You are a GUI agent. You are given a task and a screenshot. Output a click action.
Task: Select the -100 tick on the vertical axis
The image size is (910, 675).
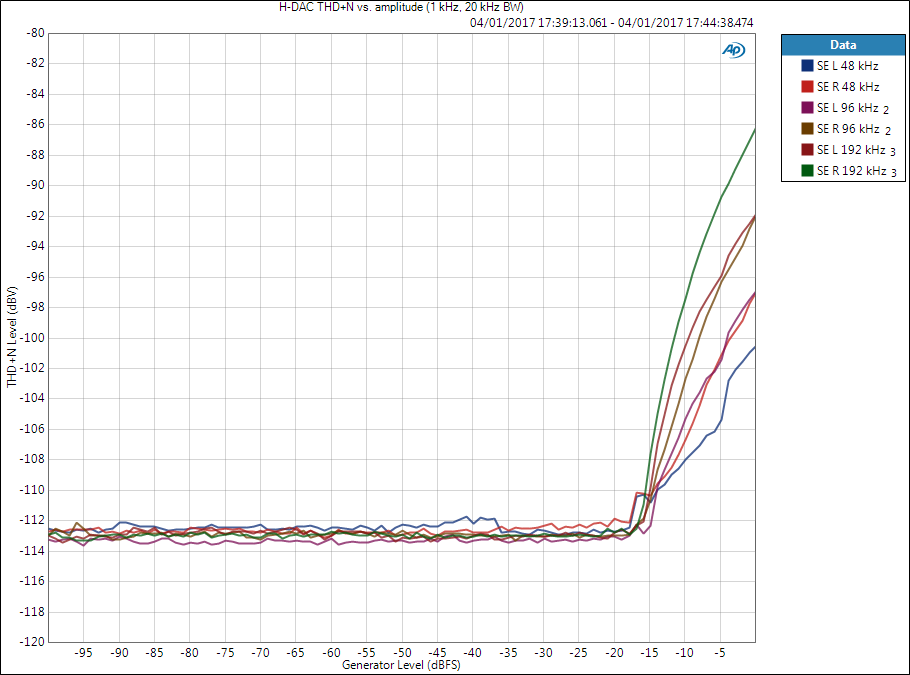pyautogui.click(x=33, y=338)
